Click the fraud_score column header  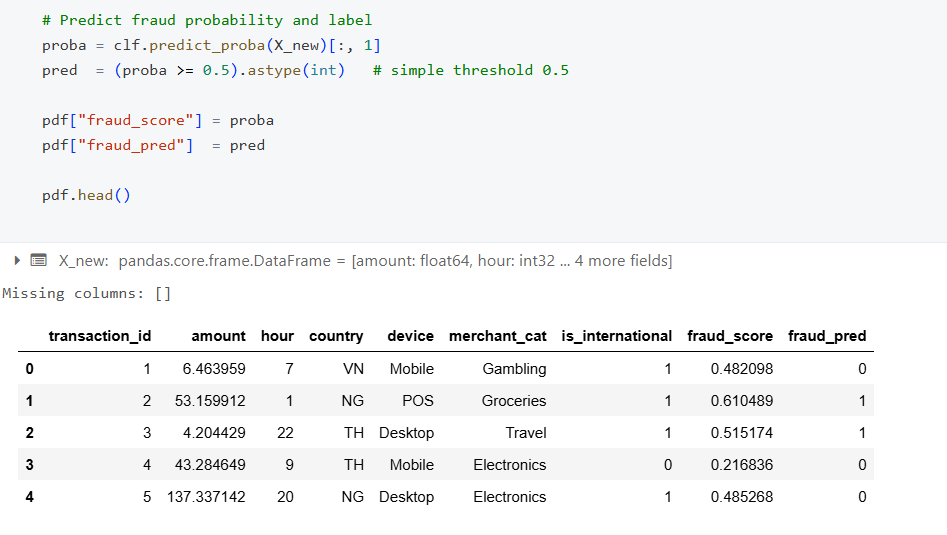730,336
